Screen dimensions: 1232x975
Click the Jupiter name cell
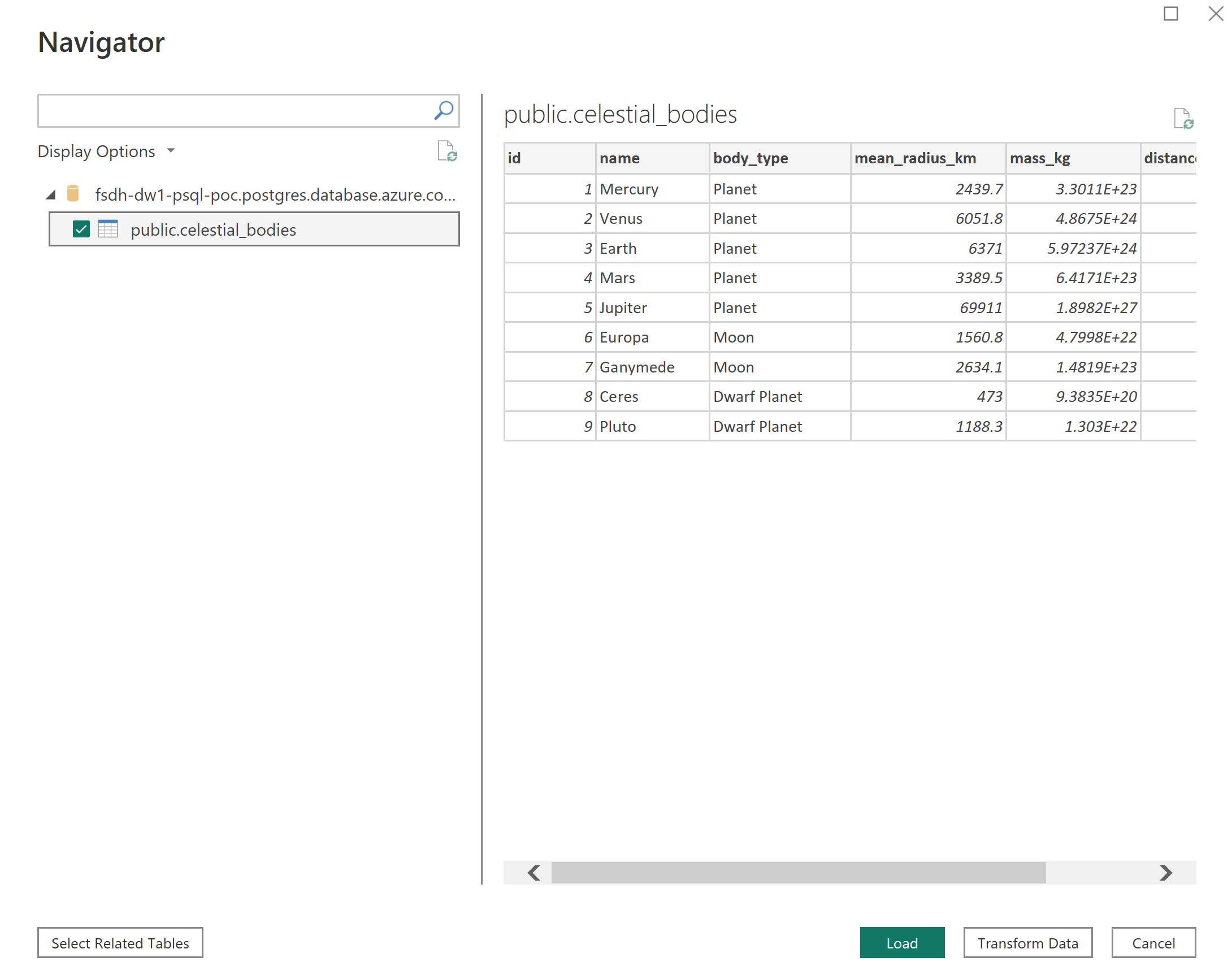pos(652,307)
